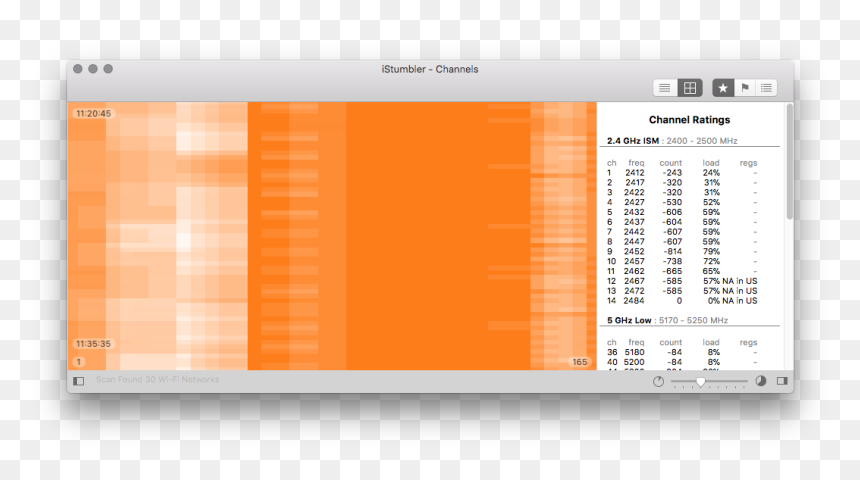Select channel 8 row with freq 2447
The height and width of the screenshot is (480, 860).
(682, 242)
